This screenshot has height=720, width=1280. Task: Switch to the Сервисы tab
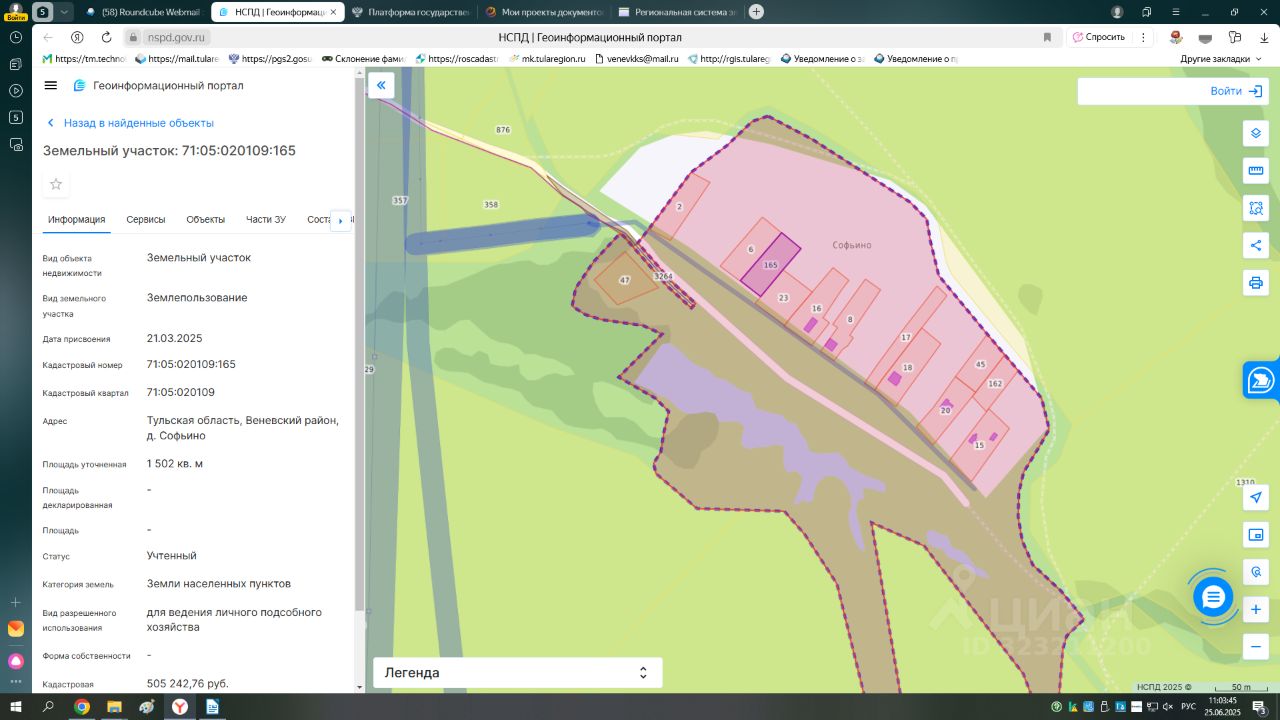(x=146, y=220)
